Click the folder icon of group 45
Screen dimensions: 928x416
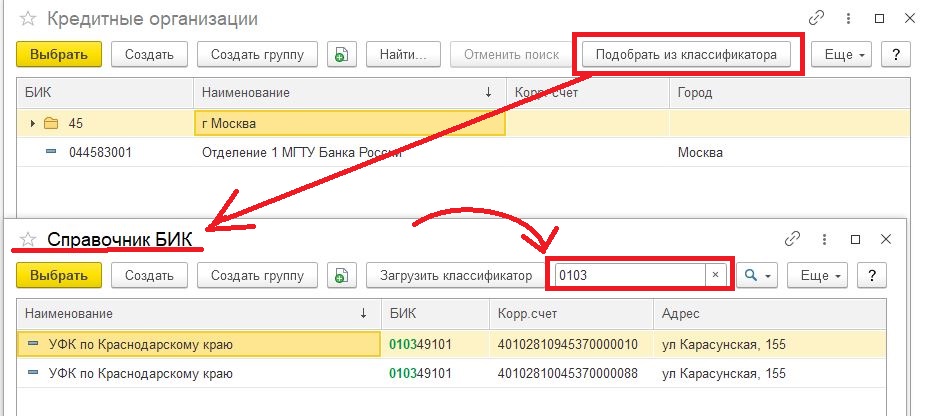(x=51, y=124)
